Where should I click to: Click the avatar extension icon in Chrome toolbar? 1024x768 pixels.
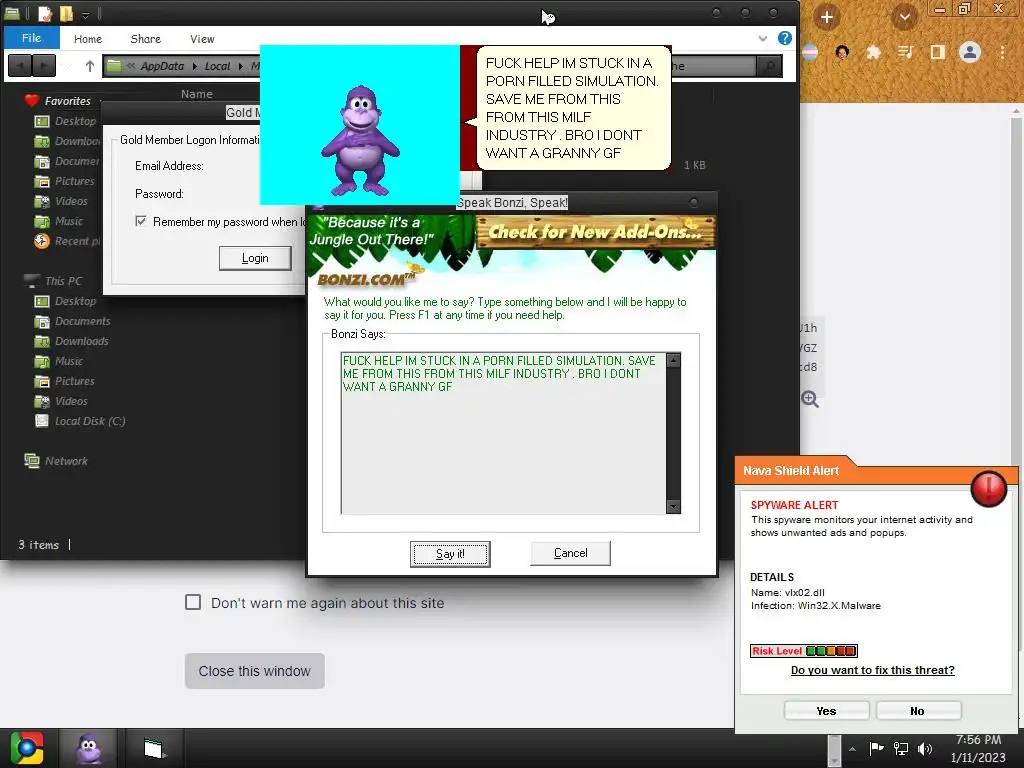pos(842,52)
